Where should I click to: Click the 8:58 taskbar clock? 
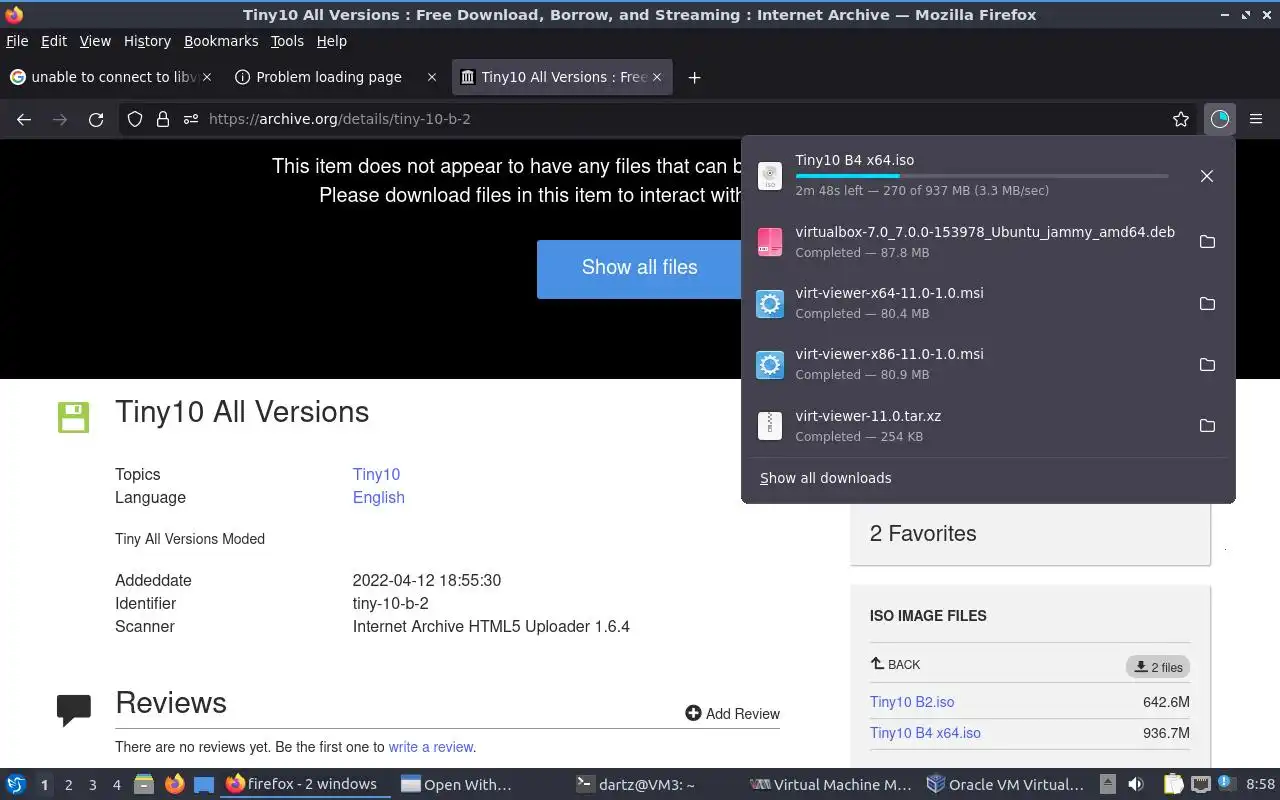(x=1260, y=785)
